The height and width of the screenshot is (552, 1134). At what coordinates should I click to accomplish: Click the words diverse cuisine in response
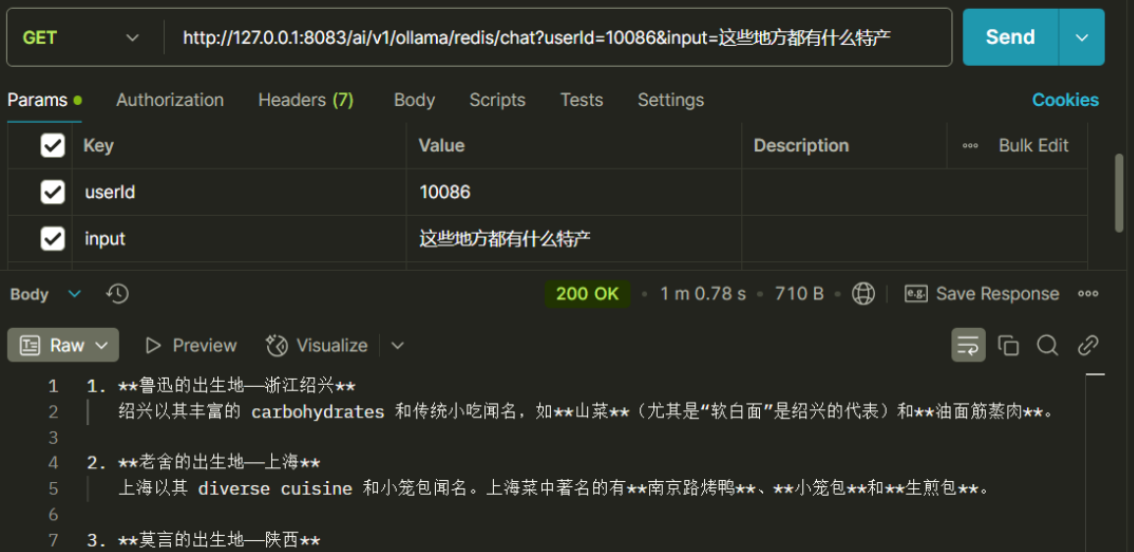click(275, 489)
